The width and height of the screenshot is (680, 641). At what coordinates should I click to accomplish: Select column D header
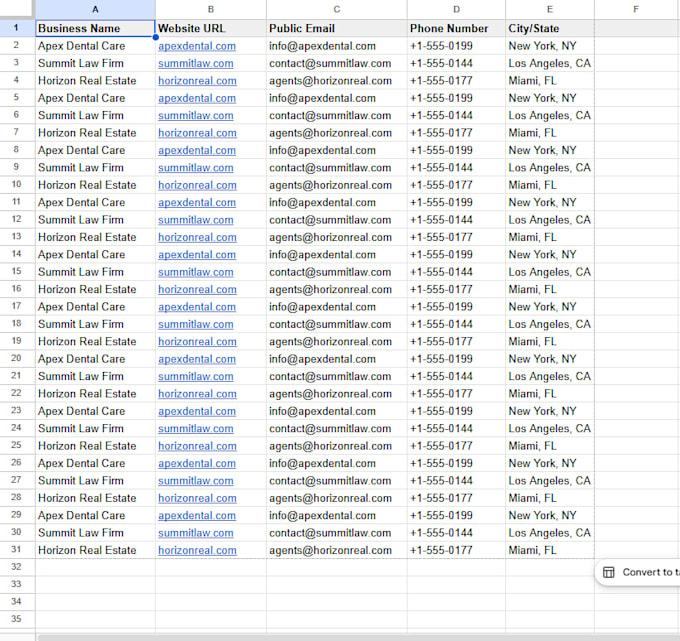[456, 9]
